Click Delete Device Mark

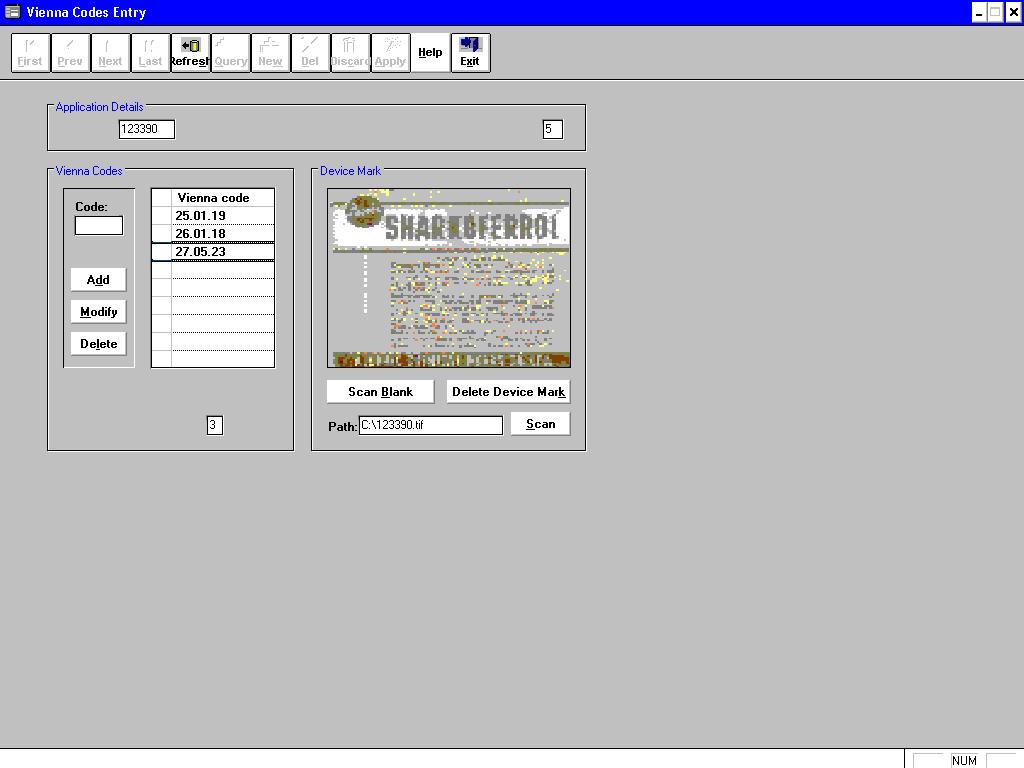click(x=507, y=391)
